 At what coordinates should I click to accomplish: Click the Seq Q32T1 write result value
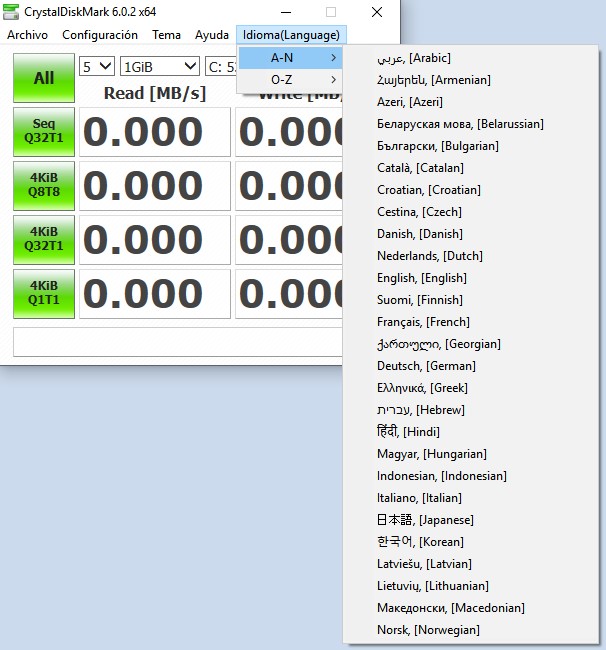pyautogui.click(x=289, y=132)
